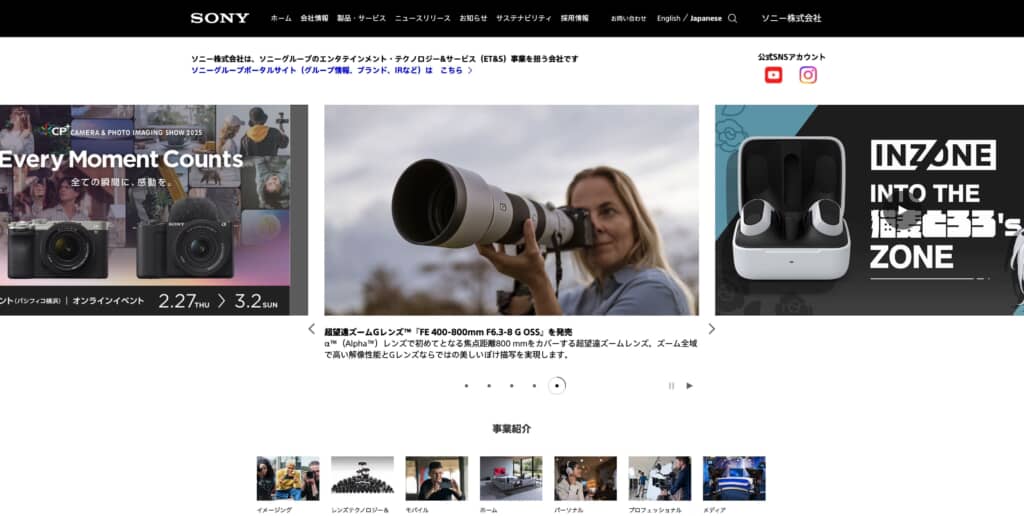Switch language to English
This screenshot has height=516, width=1024.
click(x=668, y=18)
